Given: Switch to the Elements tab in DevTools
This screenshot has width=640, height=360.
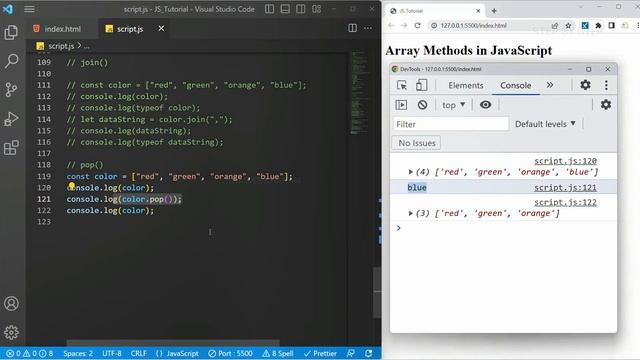Looking at the screenshot, I should (x=466, y=85).
